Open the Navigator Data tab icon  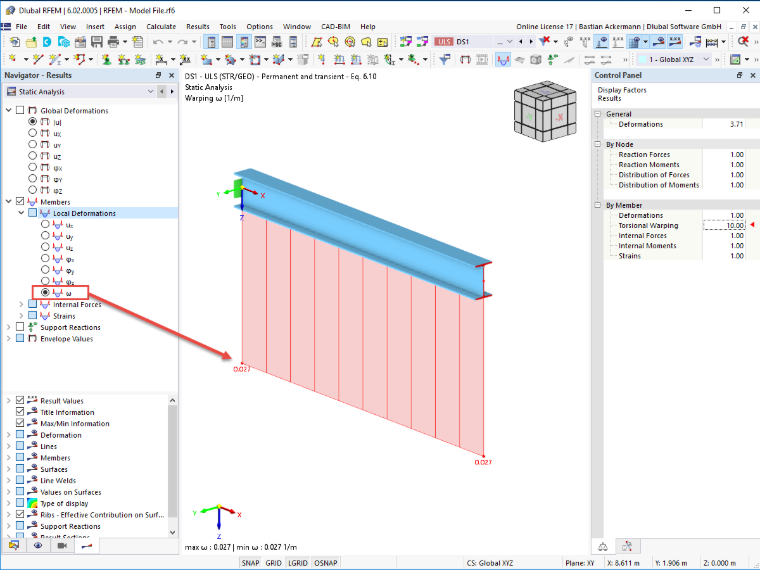tap(14, 545)
